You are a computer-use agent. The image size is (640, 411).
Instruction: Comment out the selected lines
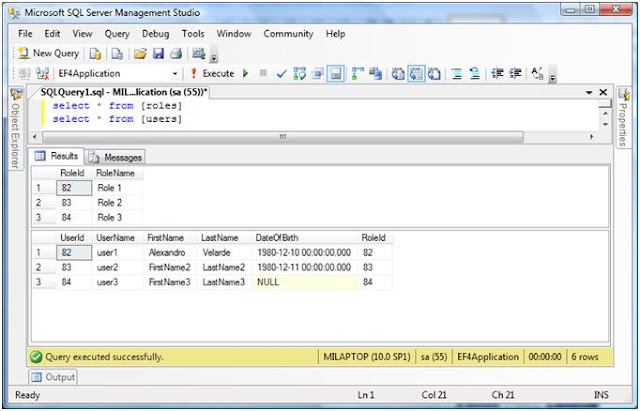457,74
